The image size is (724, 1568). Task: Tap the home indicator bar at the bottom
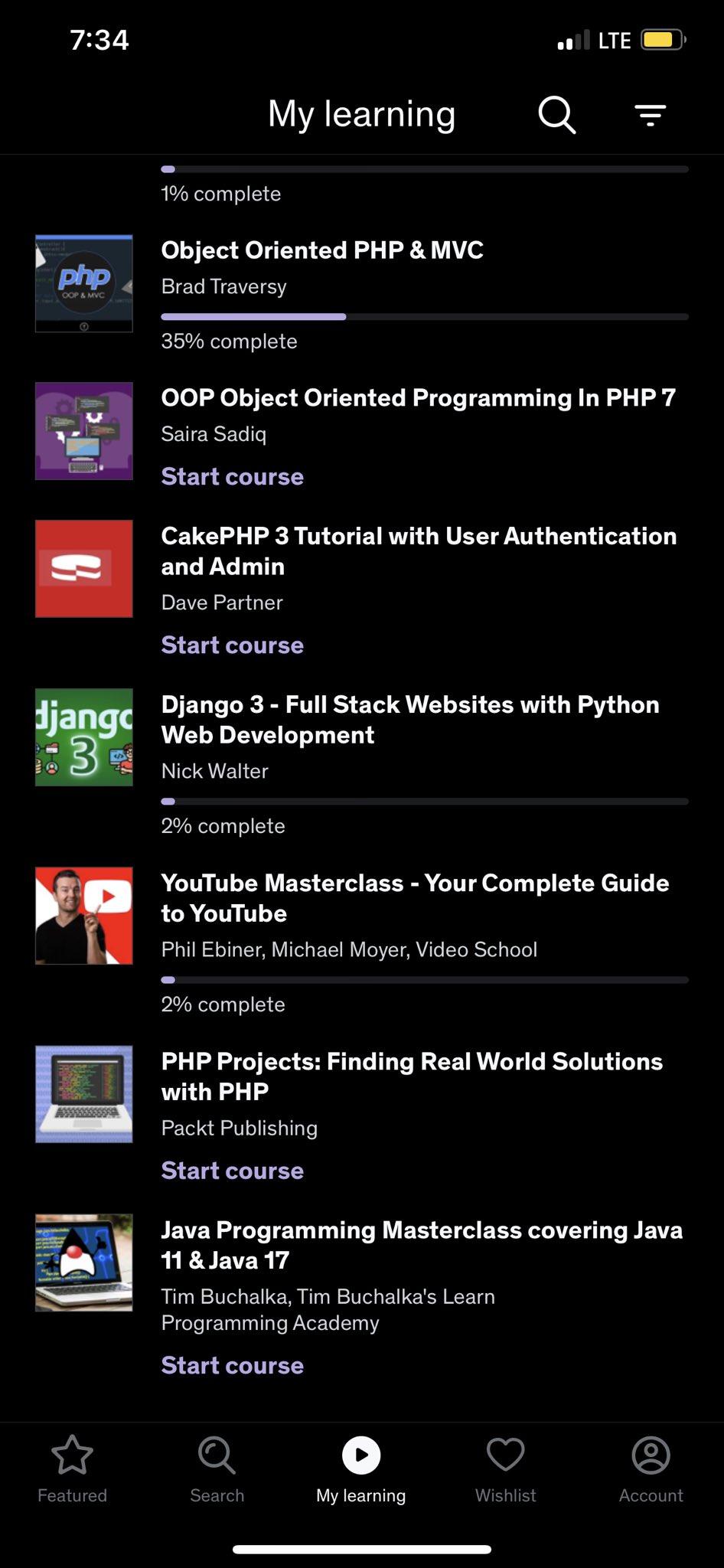[362, 1550]
